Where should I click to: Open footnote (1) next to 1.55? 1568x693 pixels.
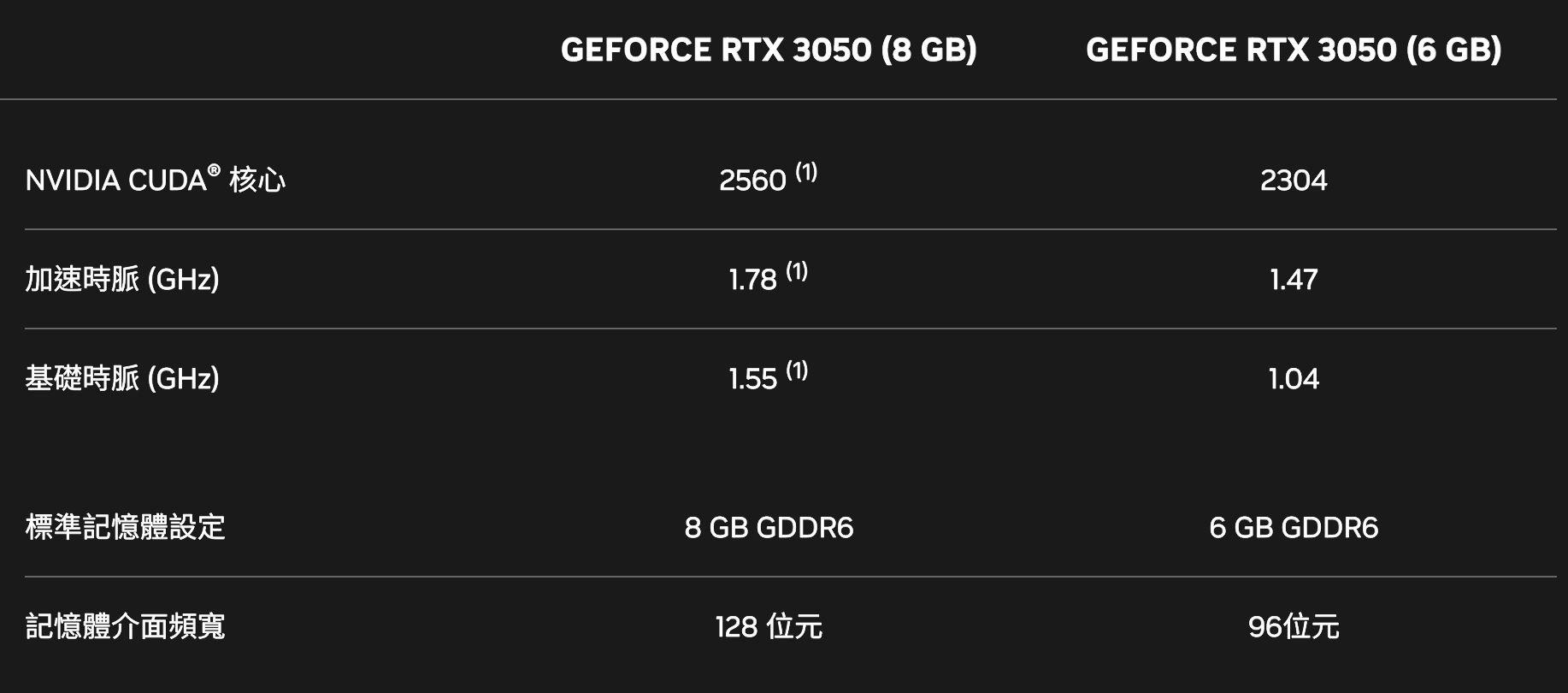coord(797,371)
